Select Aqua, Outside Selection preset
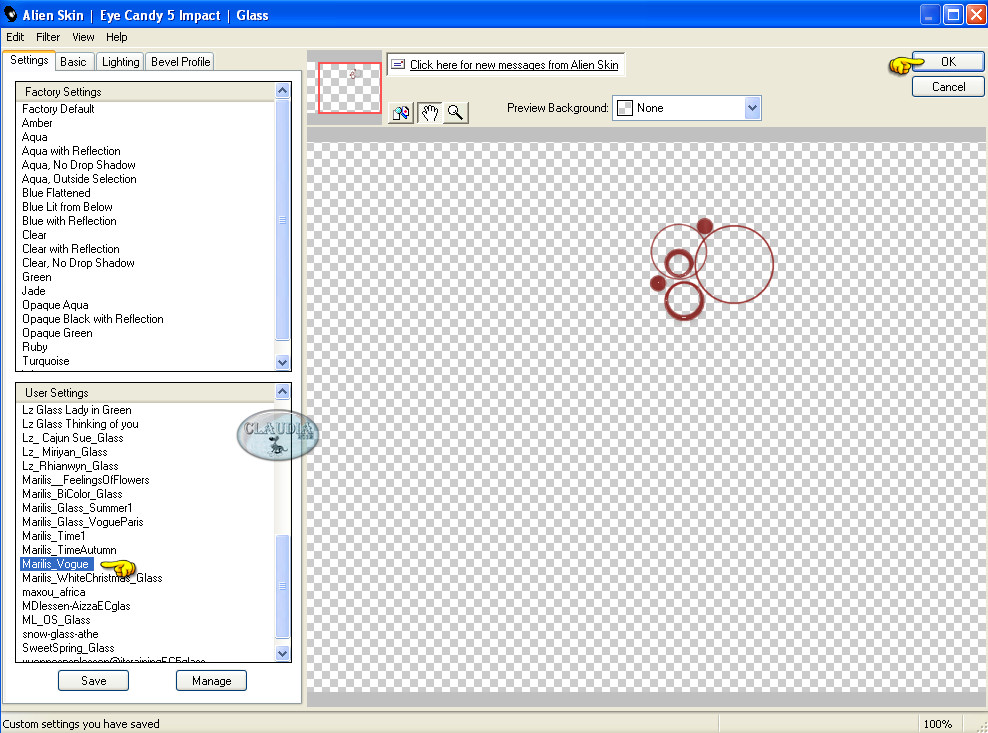988x733 pixels. [79, 179]
